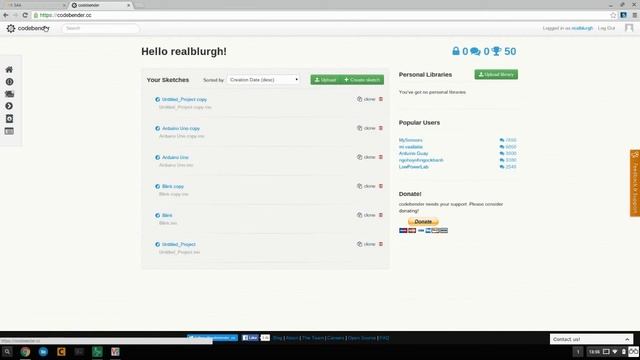Clone the Untitled_Project copy sketch
Image resolution: width=640 pixels, height=360 pixels.
click(366, 99)
